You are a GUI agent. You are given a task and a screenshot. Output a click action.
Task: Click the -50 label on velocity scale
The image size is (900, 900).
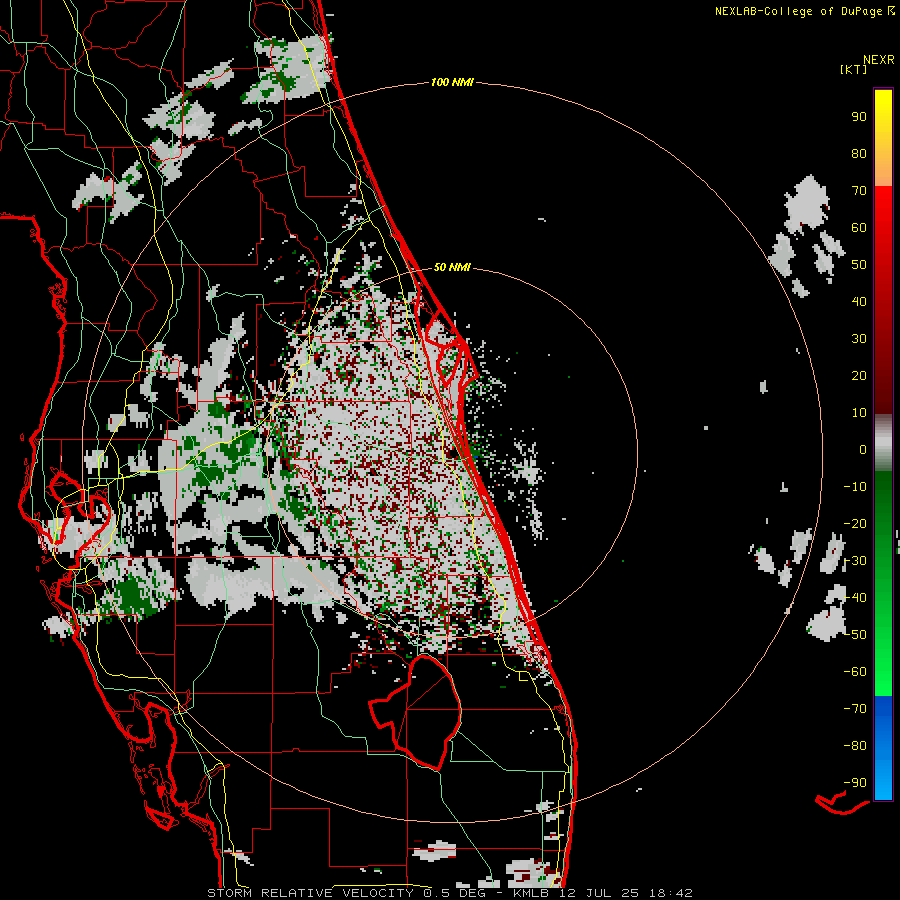(855, 635)
